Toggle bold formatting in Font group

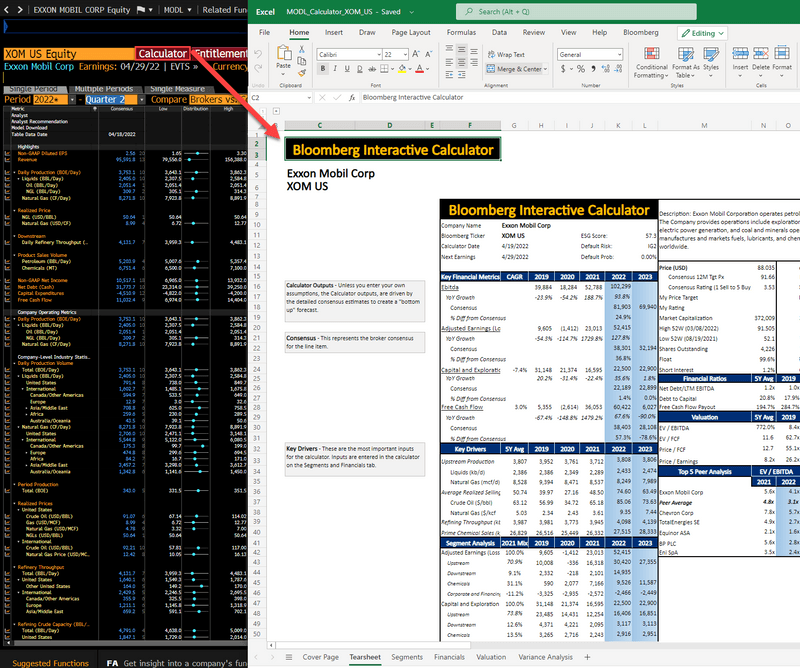click(322, 70)
